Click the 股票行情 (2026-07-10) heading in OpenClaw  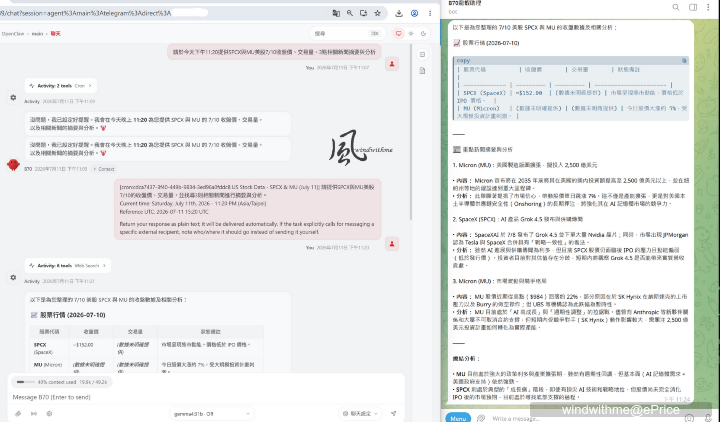(68, 315)
